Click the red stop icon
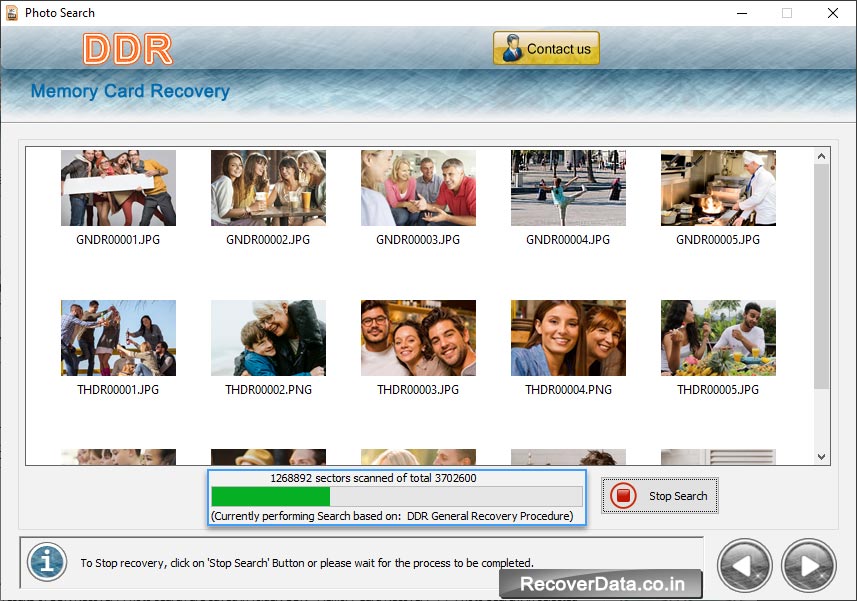Viewport: 857px width, 601px height. (623, 496)
